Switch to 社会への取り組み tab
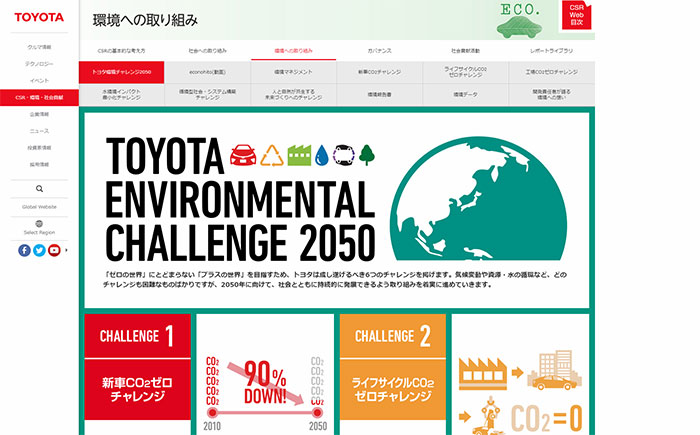The height and width of the screenshot is (435, 700). pyautogui.click(x=208, y=50)
